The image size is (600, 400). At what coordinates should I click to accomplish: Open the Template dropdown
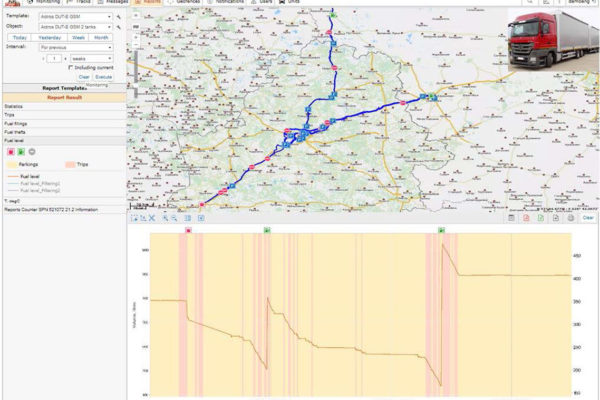point(76,17)
